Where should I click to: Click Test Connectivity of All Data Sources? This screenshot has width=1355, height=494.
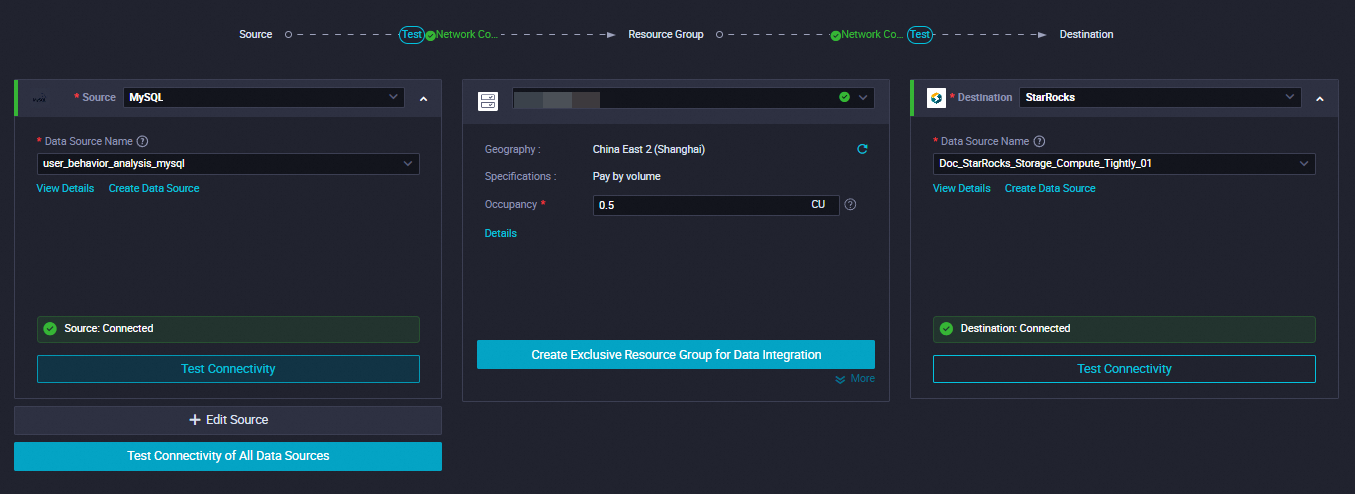(x=228, y=456)
